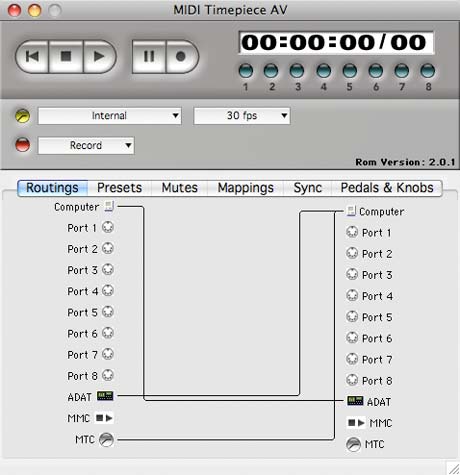Screen dimensions: 460x475
Task: Toggle track indicator light 2
Action: click(x=271, y=71)
